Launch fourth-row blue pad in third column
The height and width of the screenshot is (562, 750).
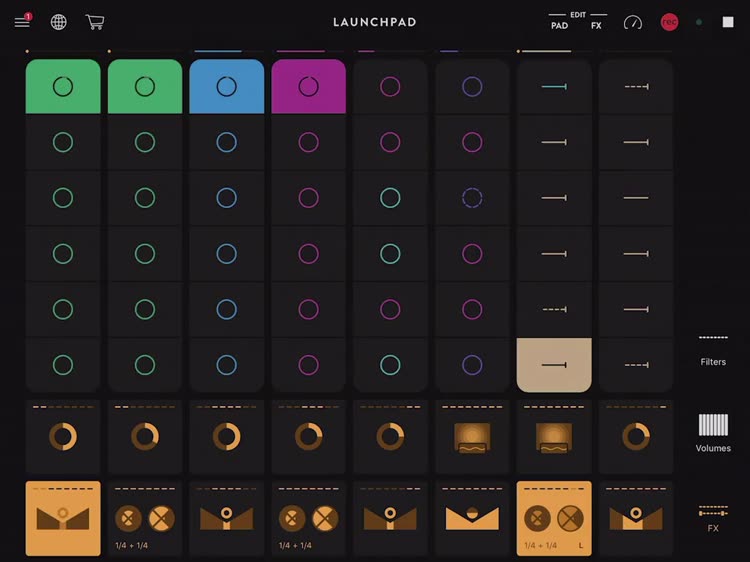point(227,253)
